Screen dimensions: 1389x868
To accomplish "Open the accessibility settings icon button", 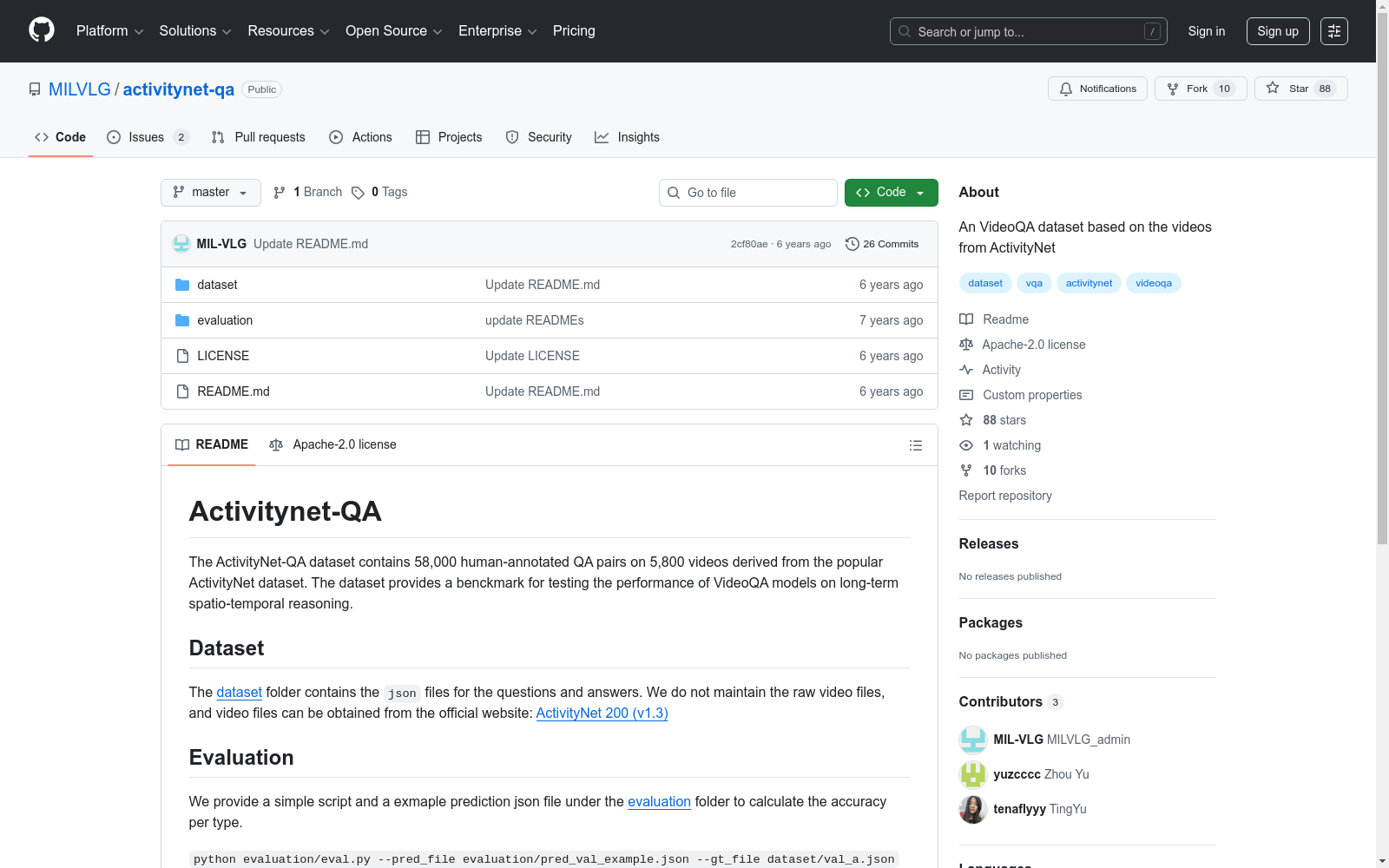I will point(1333,31).
